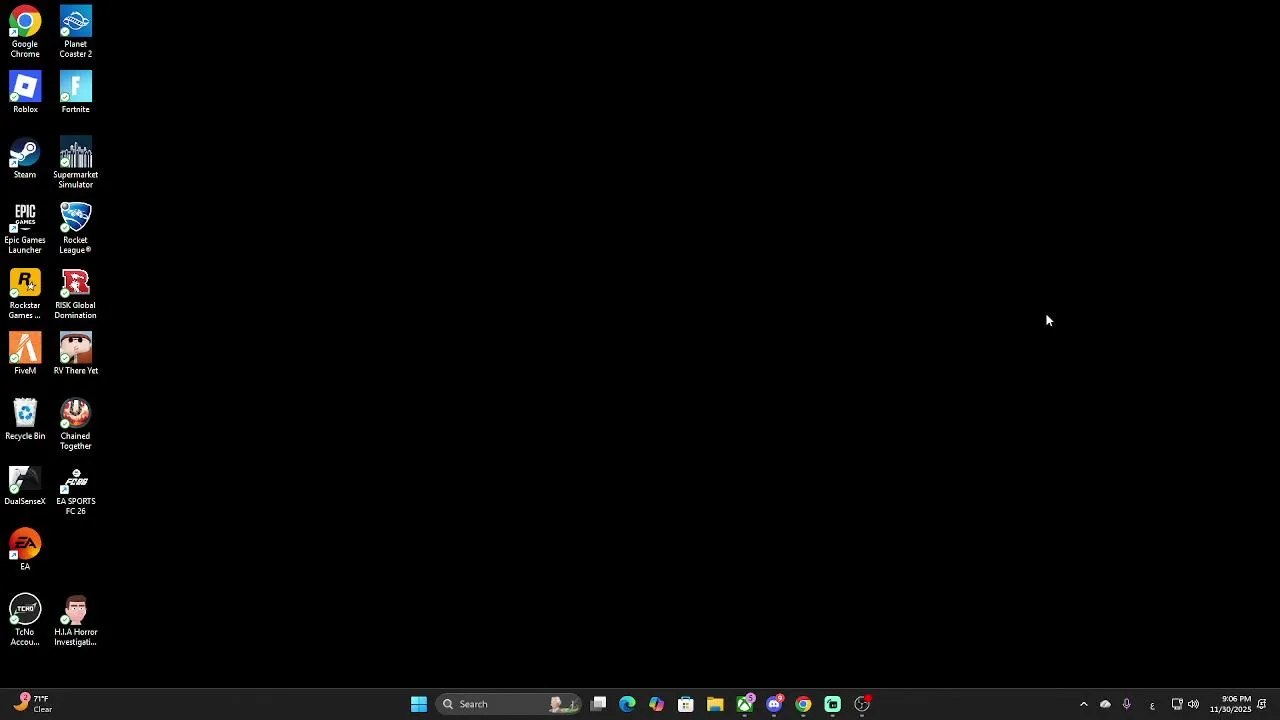The image size is (1280, 720).
Task: Open the clock showing 9:06 PM
Action: tap(1230, 704)
